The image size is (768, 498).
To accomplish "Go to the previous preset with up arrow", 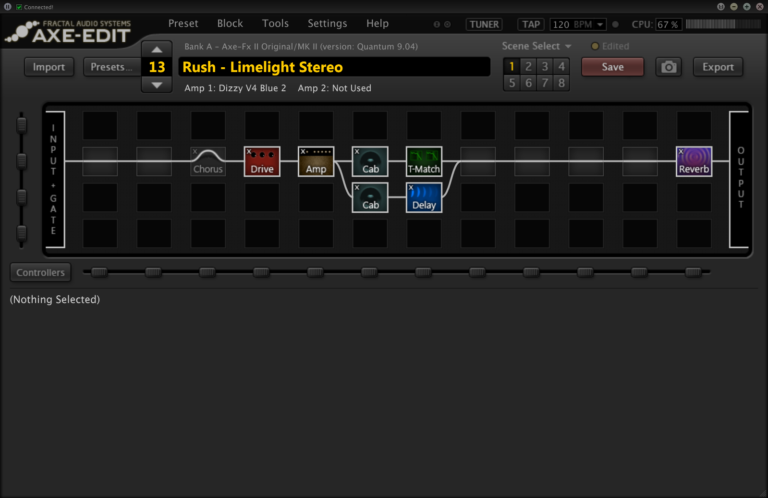I will click(157, 49).
